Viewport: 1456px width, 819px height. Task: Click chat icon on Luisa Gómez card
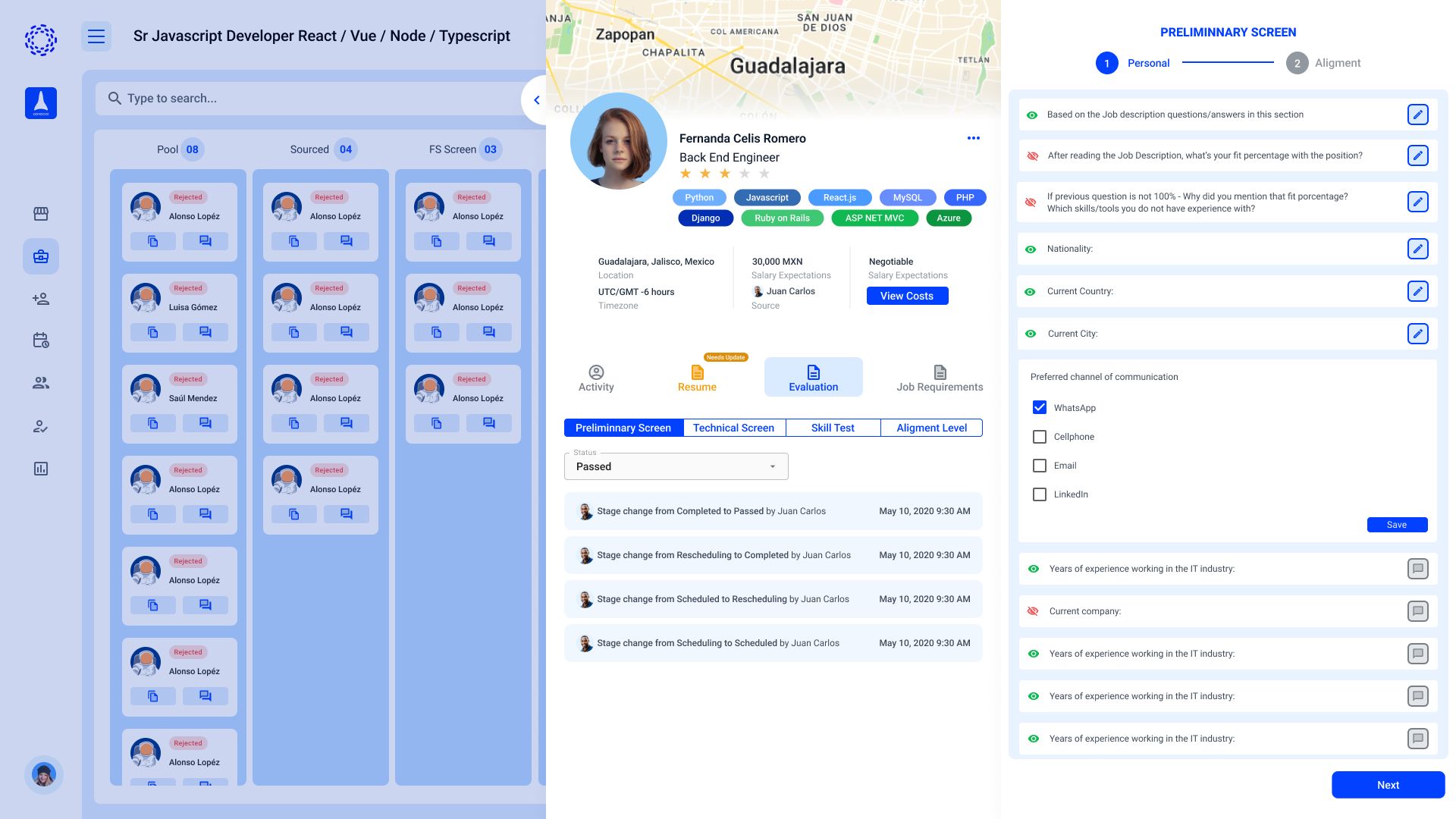[x=205, y=332]
